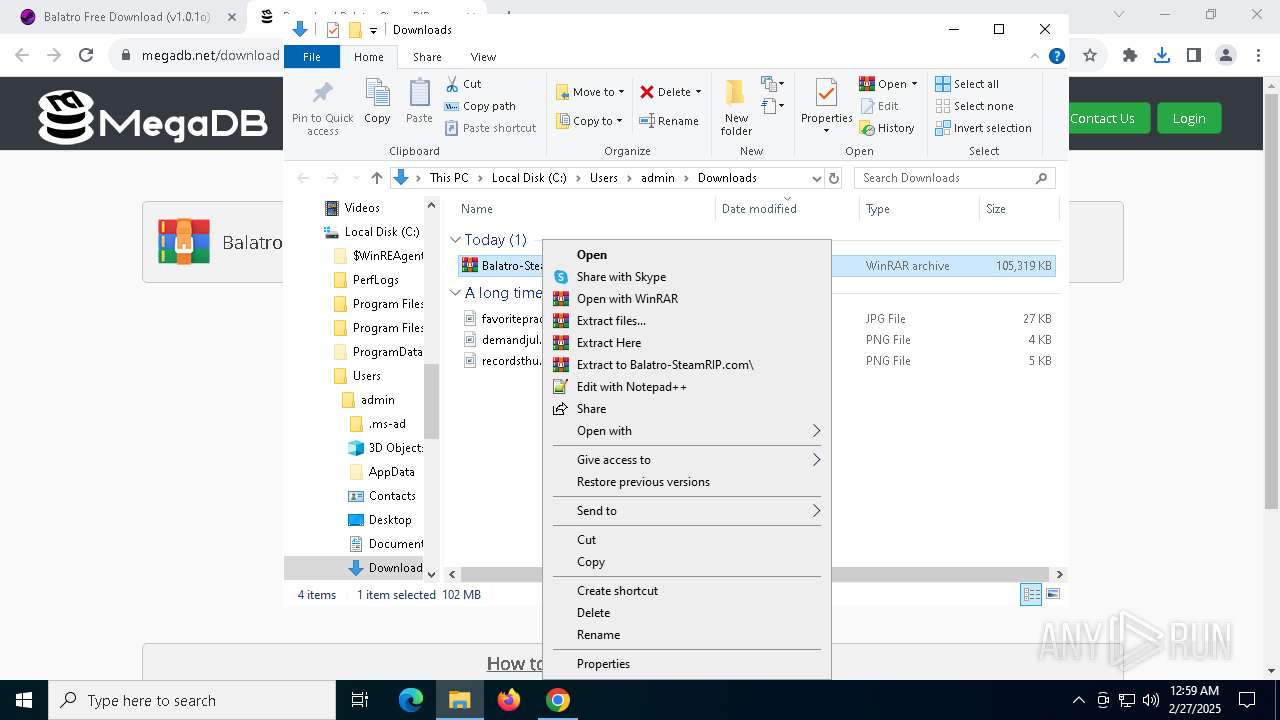Reload the MegaDB page in Chrome
1280x720 pixels.
[x=86, y=56]
